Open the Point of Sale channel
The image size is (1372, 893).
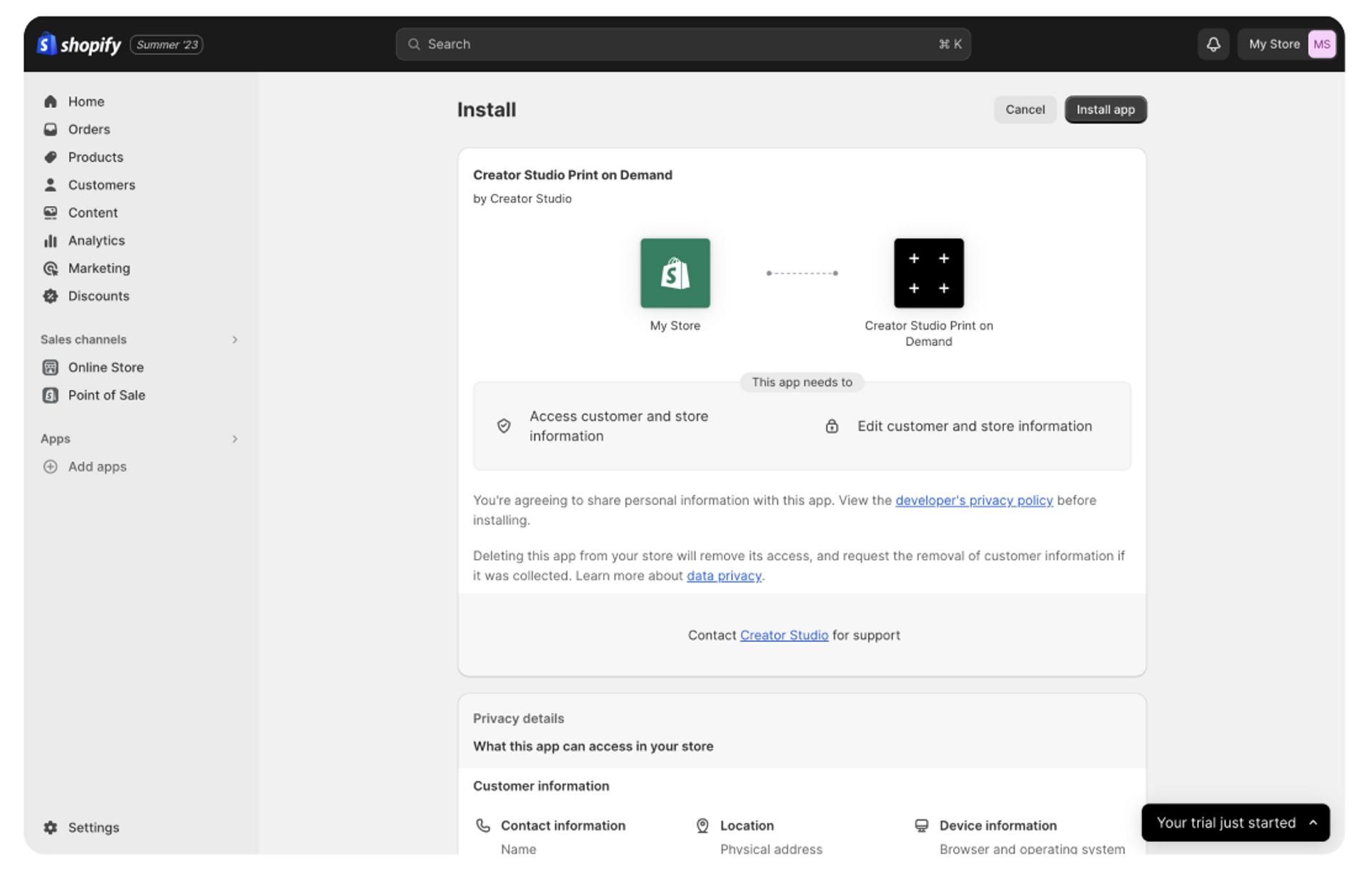click(106, 395)
